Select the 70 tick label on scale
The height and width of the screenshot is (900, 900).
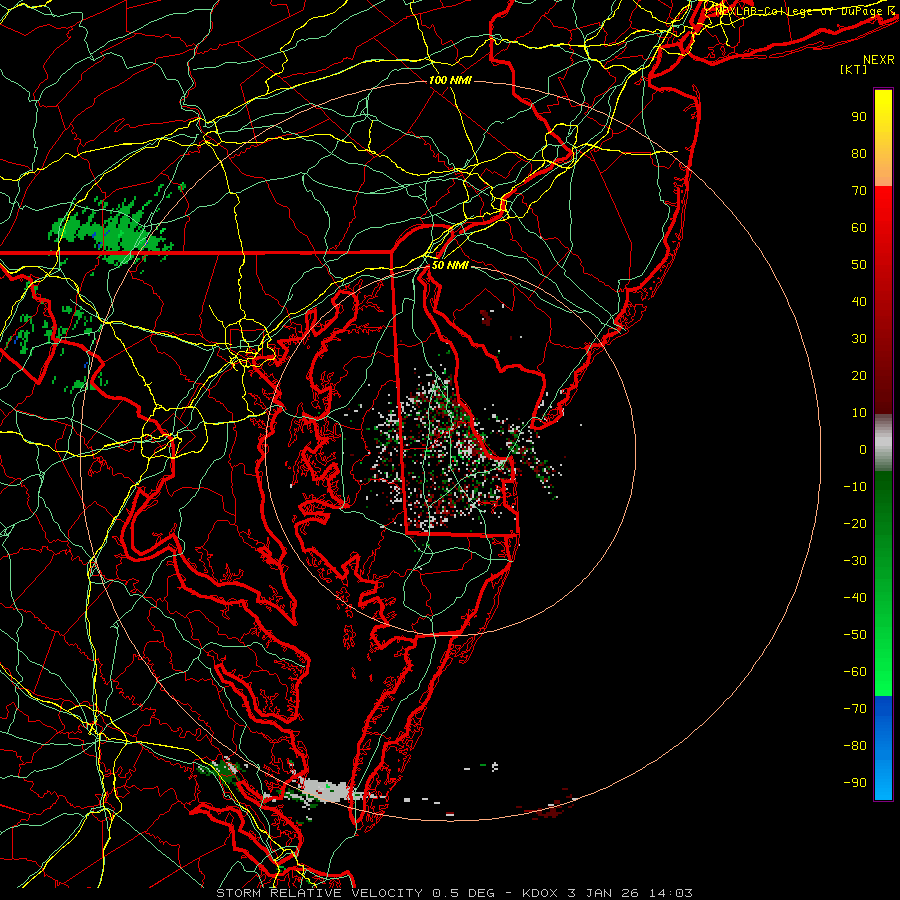coord(859,191)
